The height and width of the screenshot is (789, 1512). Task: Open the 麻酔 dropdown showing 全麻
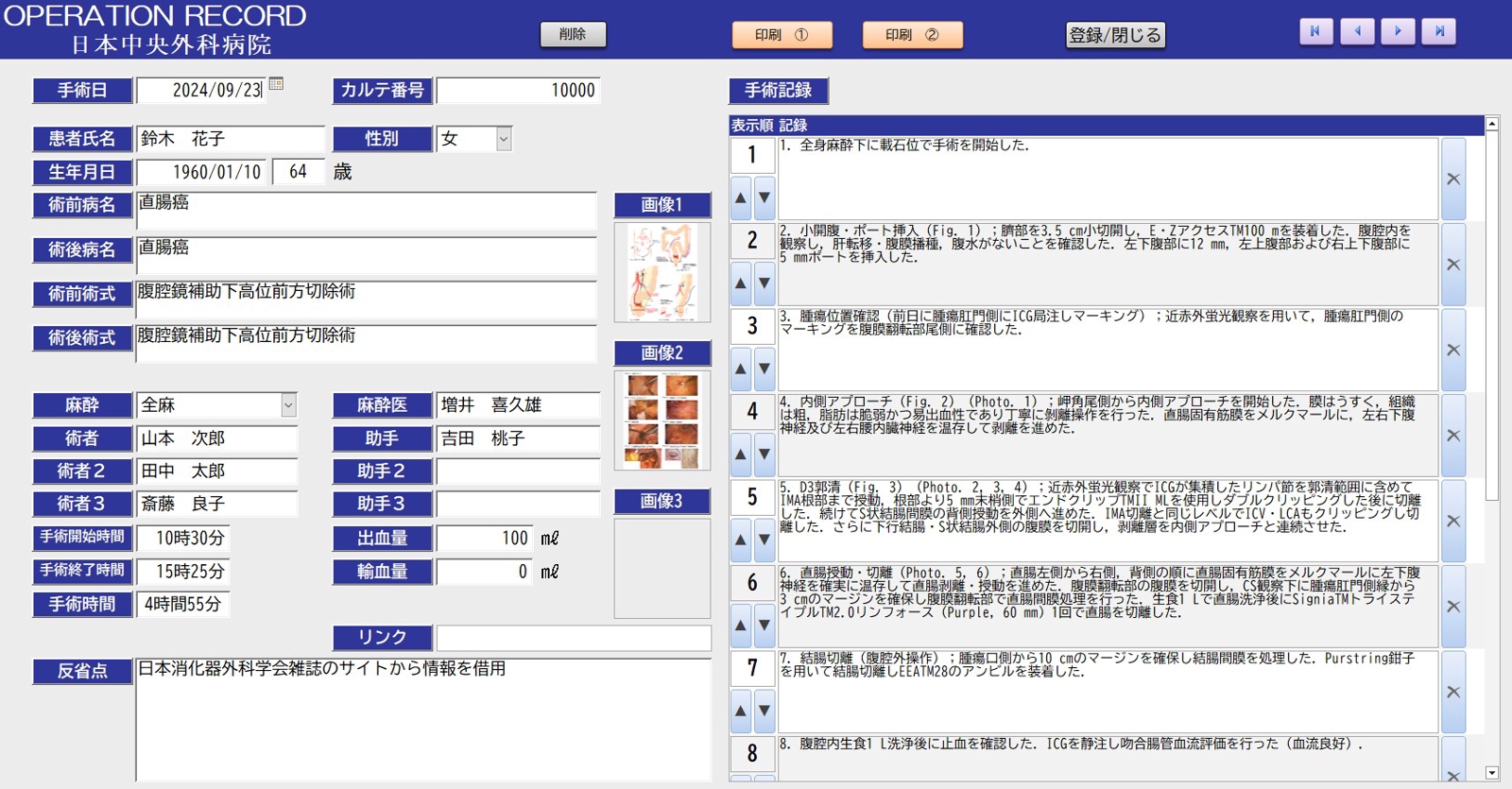[288, 405]
